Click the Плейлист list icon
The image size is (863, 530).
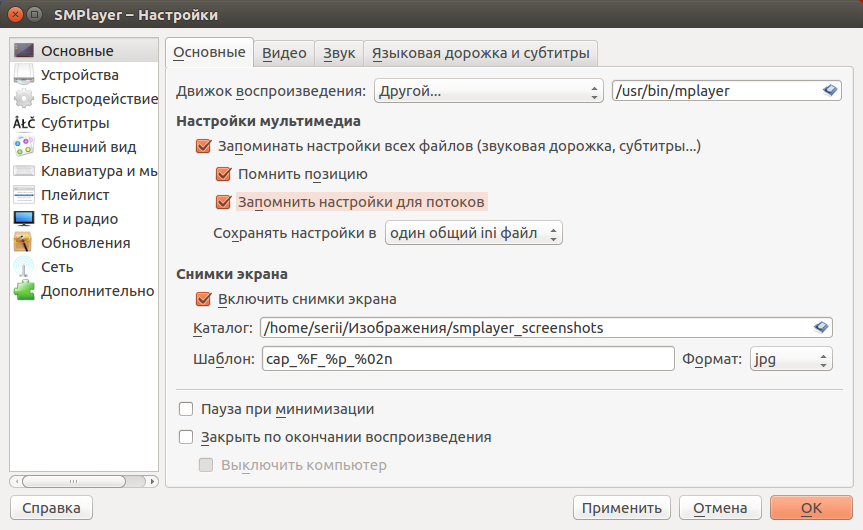pos(24,195)
